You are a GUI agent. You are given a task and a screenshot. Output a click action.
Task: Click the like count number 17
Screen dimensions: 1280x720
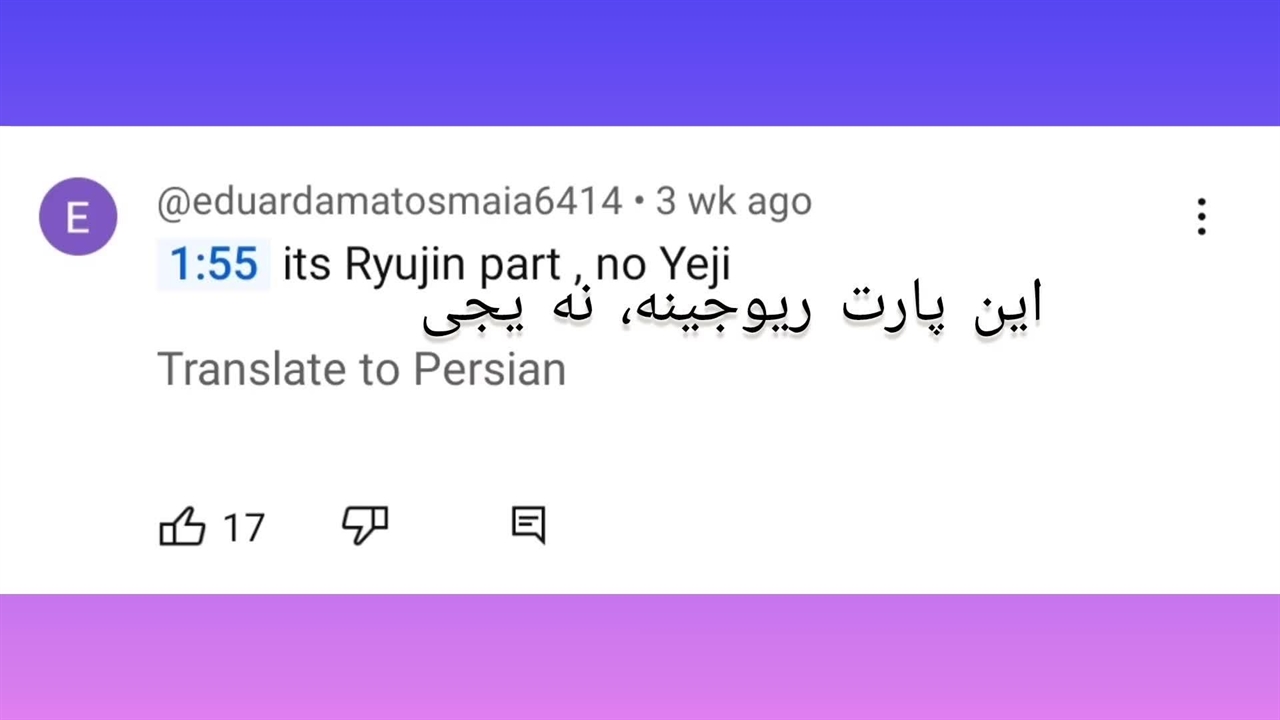[x=243, y=527]
